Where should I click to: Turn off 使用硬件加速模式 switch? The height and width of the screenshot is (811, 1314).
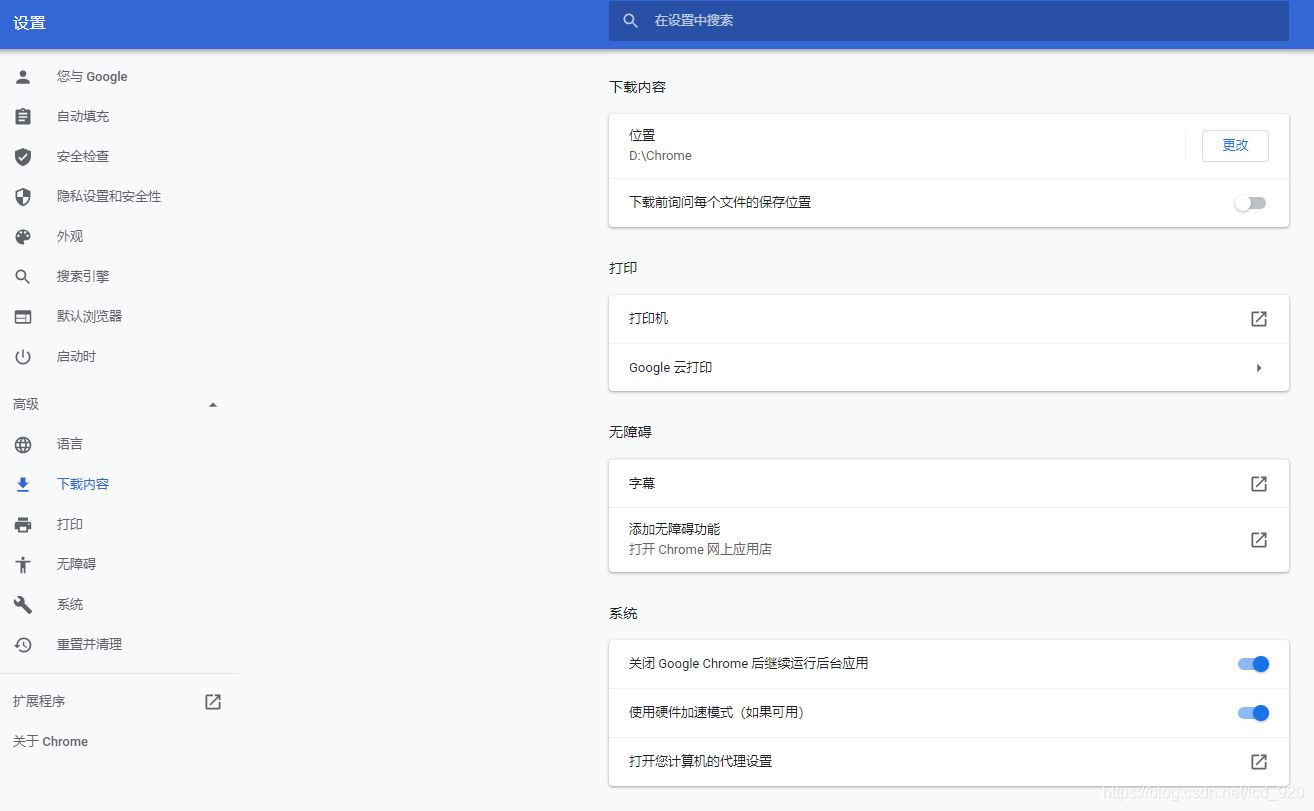[x=1253, y=713]
